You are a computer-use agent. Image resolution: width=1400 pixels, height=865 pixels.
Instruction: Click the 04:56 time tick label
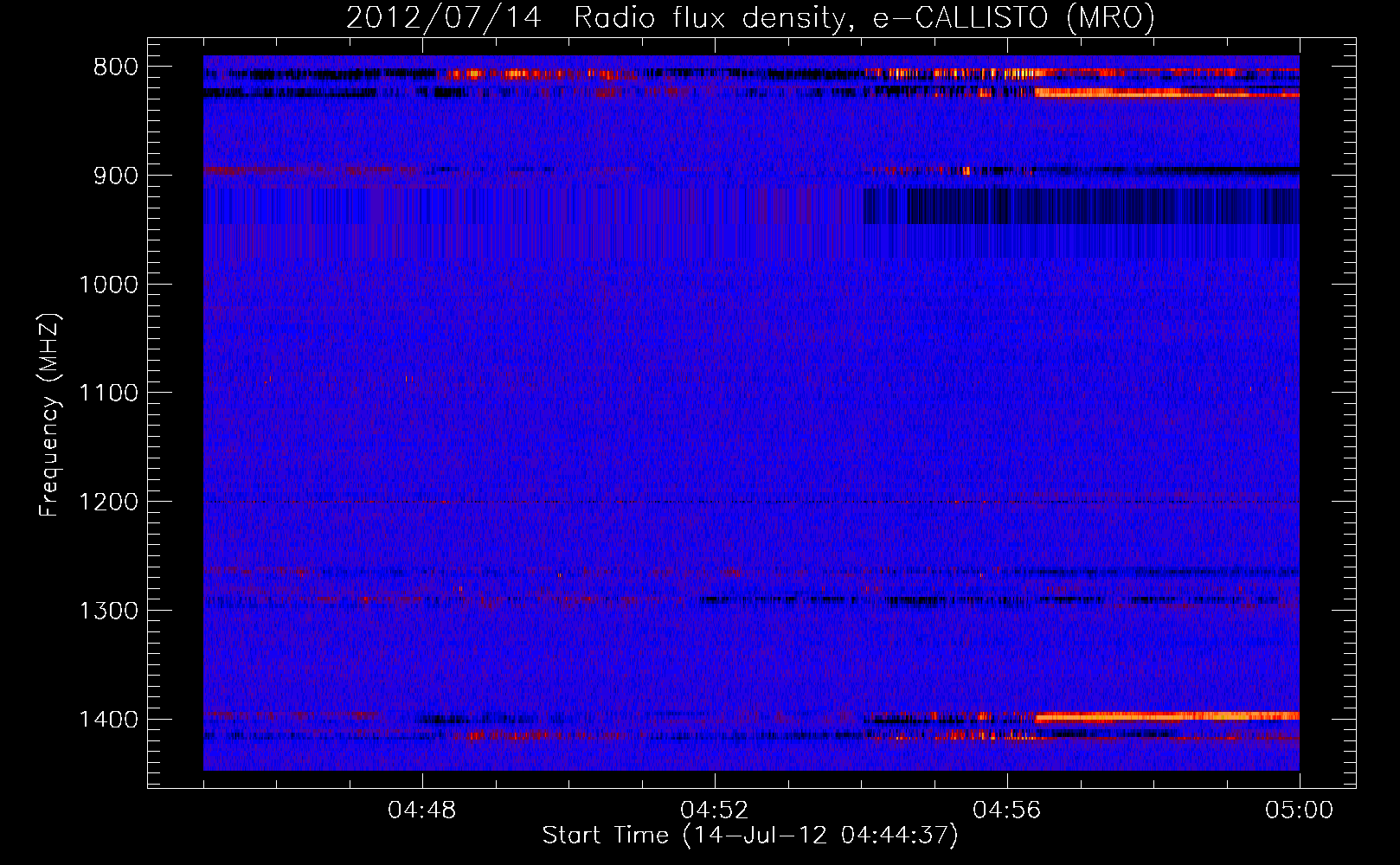tap(1007, 811)
